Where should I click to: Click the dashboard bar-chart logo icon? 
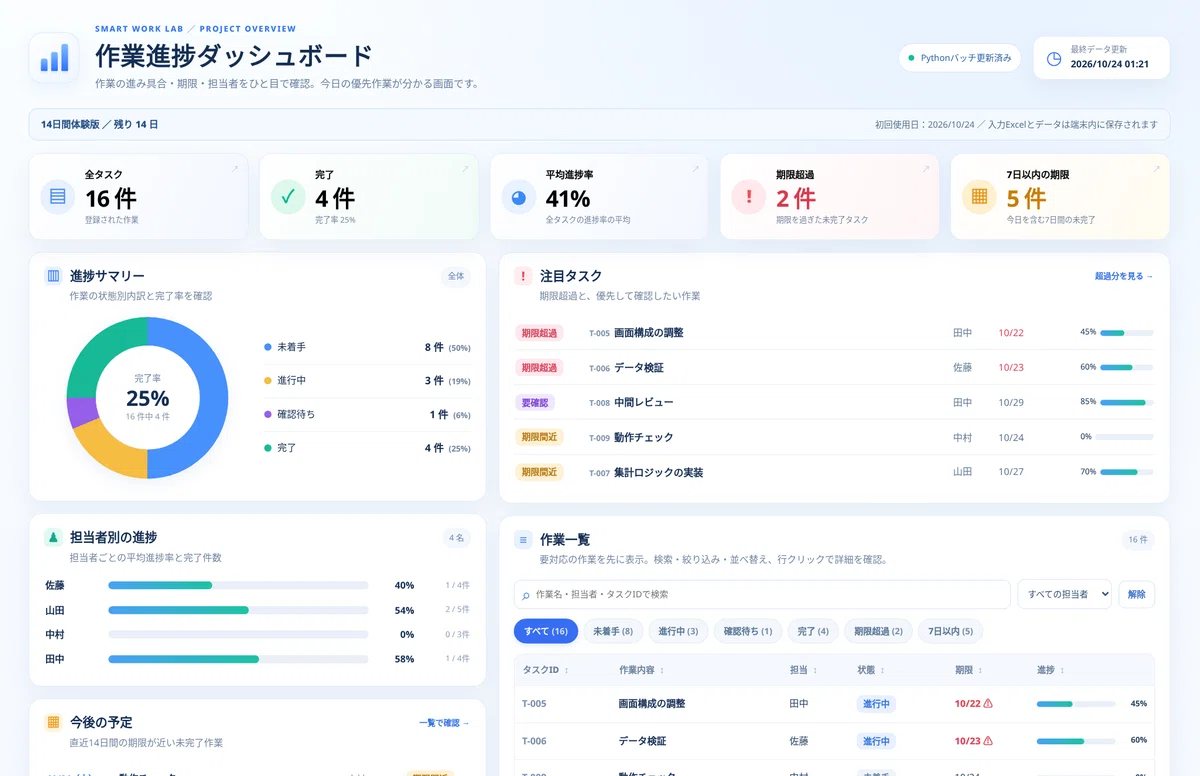pyautogui.click(x=55, y=58)
